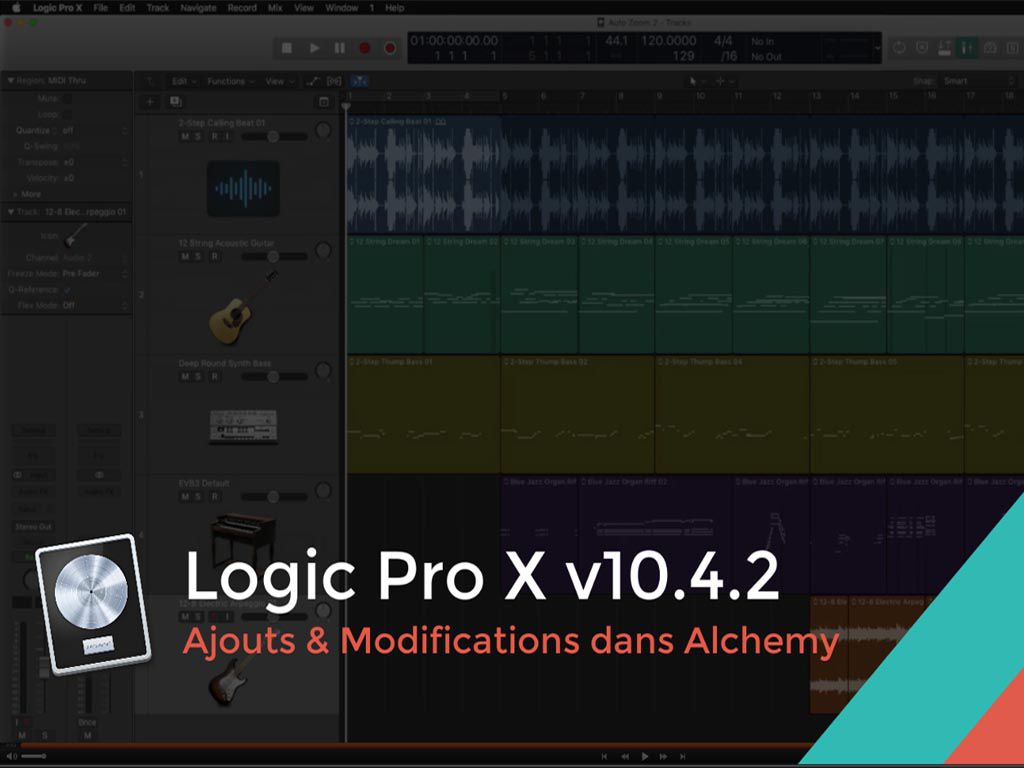Mute the 2-Step Calling Beat 01 track
This screenshot has height=768, width=1024.
185,136
